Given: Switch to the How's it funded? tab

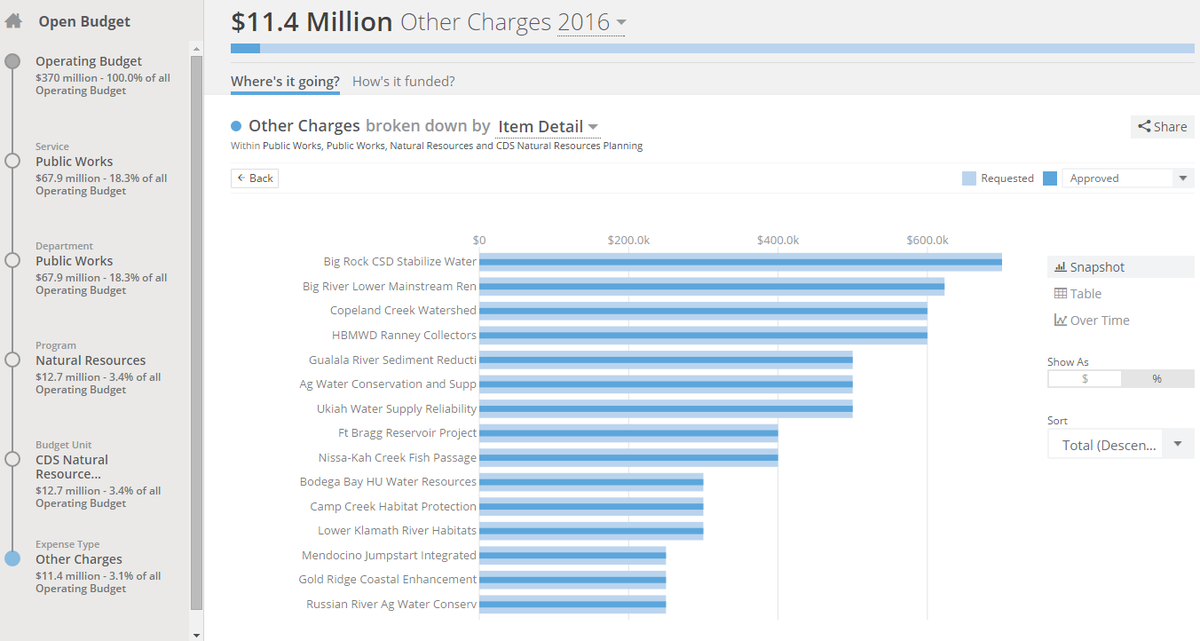Looking at the screenshot, I should (403, 81).
